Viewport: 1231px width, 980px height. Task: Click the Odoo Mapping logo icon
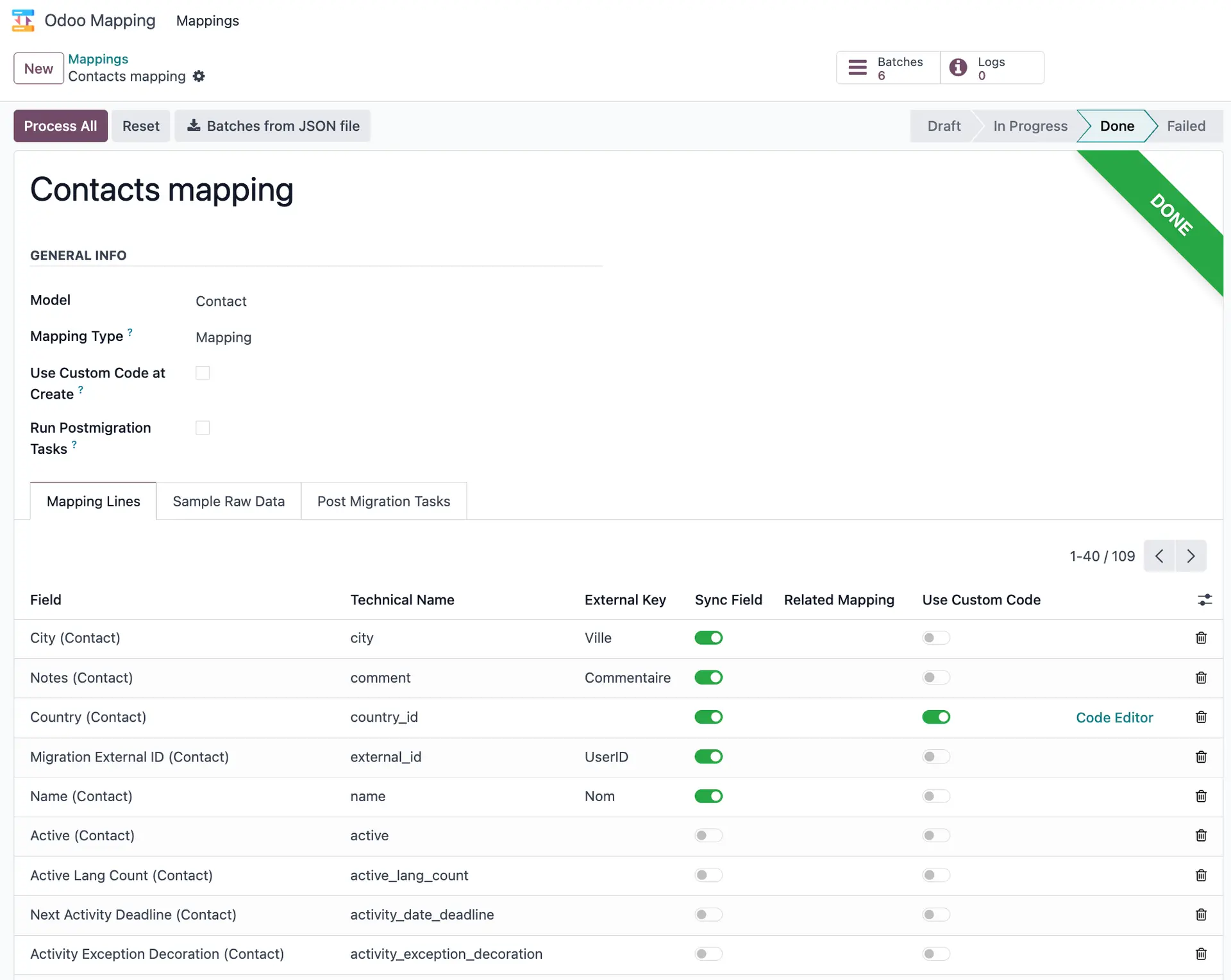(x=22, y=20)
